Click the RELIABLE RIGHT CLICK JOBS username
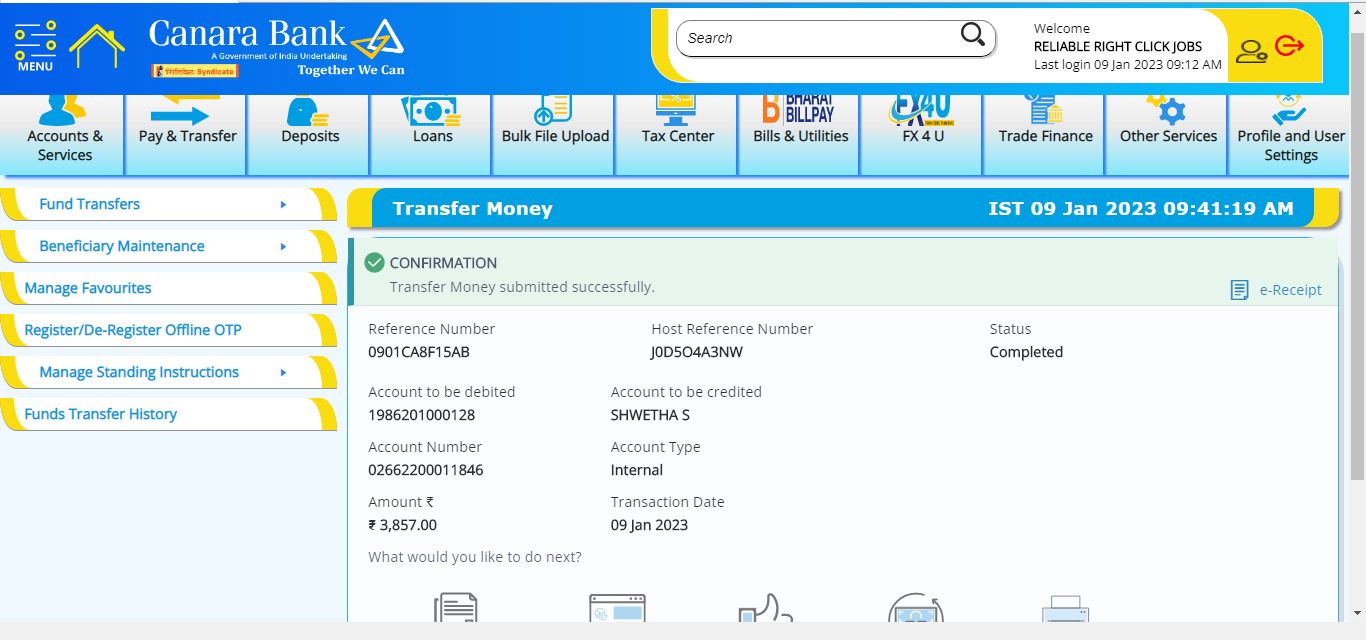This screenshot has width=1366, height=640. [x=1118, y=46]
